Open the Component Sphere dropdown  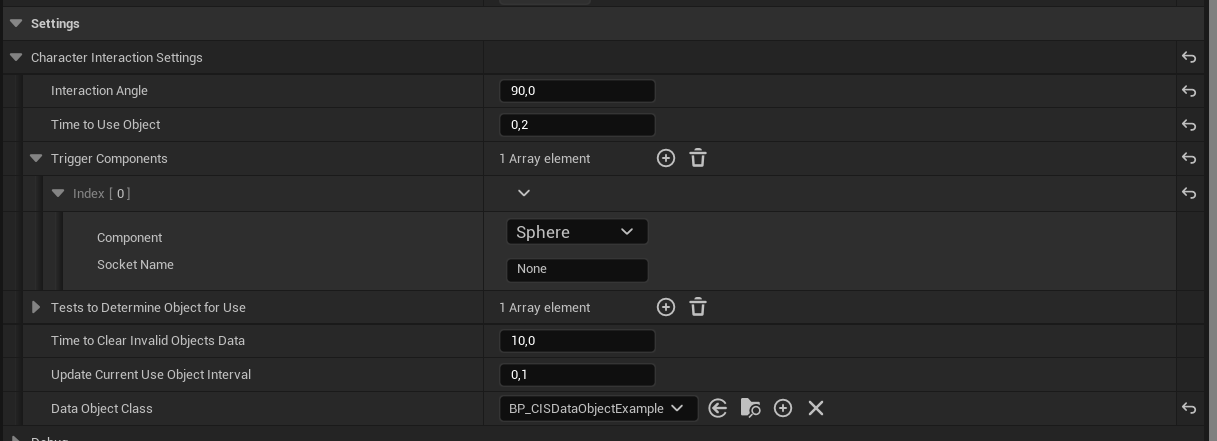(577, 232)
